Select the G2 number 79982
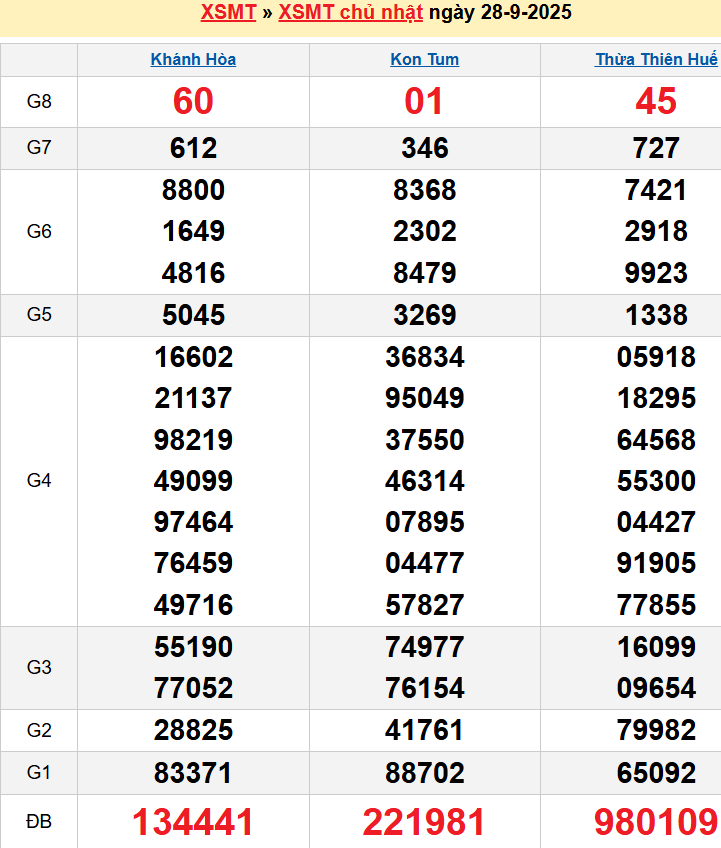Viewport: 721px width, 848px height. pyautogui.click(x=656, y=731)
